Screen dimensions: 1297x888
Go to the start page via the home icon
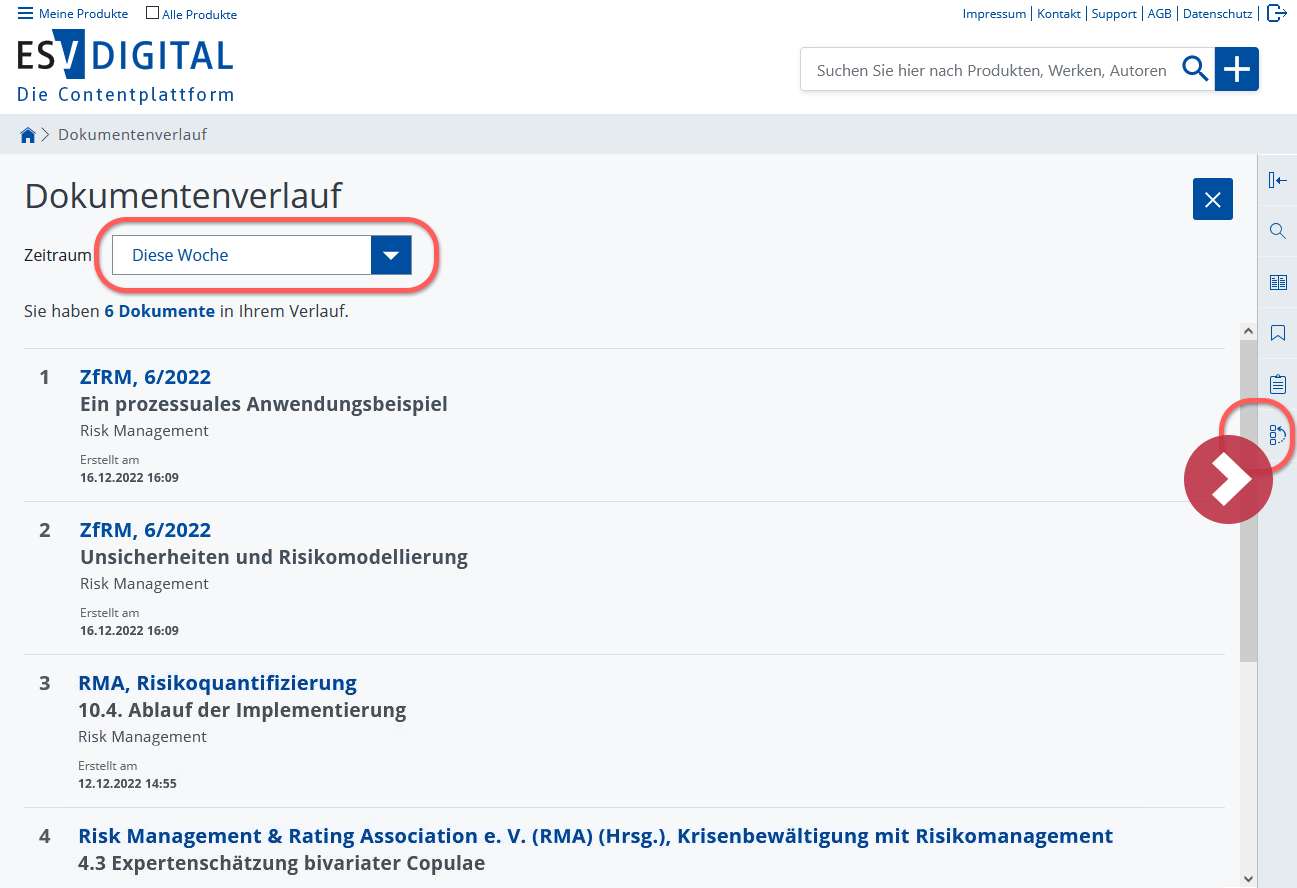click(x=27, y=133)
